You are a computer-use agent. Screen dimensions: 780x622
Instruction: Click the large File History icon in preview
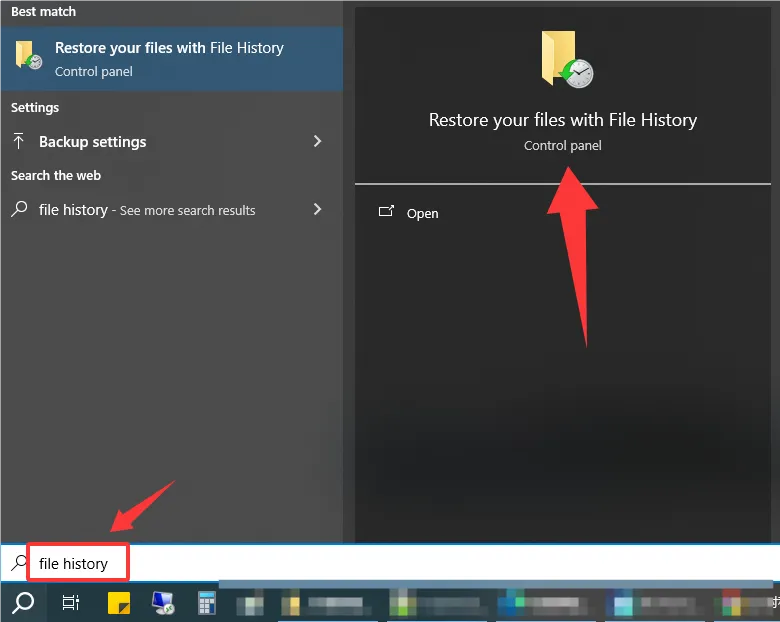pyautogui.click(x=567, y=60)
